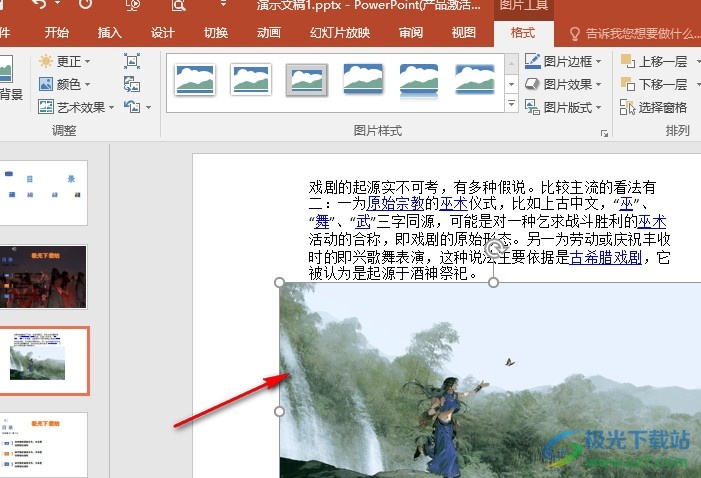Select the bottom orange-titled slide thumbnail

point(43,445)
